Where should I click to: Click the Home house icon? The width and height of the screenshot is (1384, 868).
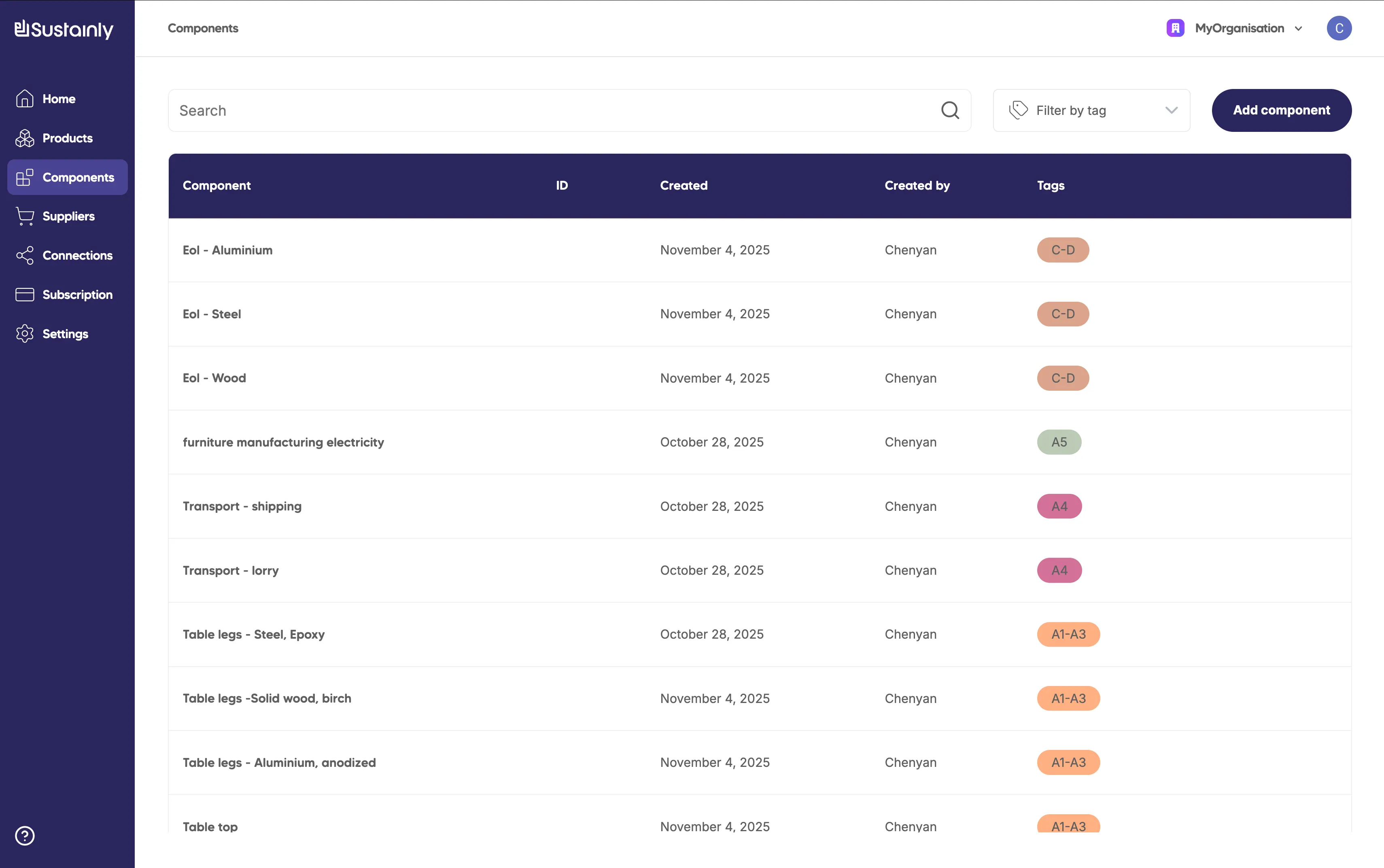(x=25, y=99)
